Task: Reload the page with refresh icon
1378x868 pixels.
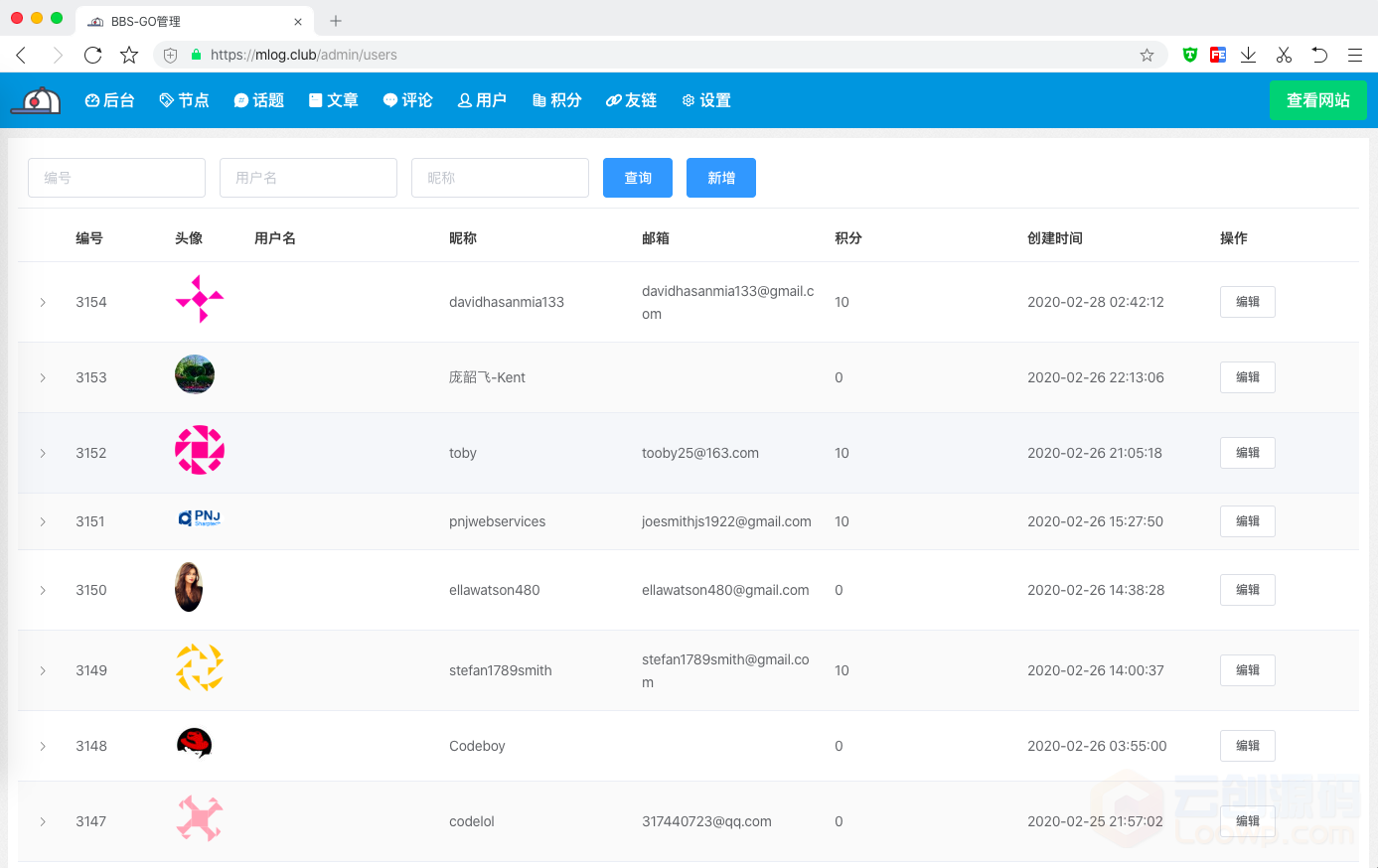Action: click(93, 55)
